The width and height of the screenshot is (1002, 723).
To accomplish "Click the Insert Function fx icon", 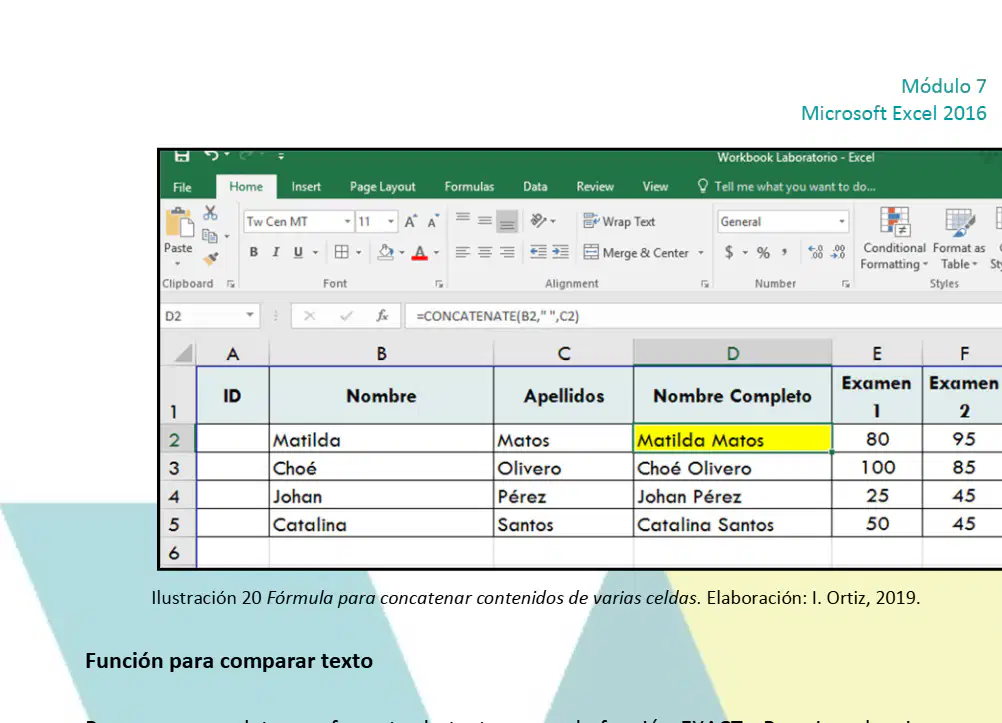I will [x=382, y=316].
